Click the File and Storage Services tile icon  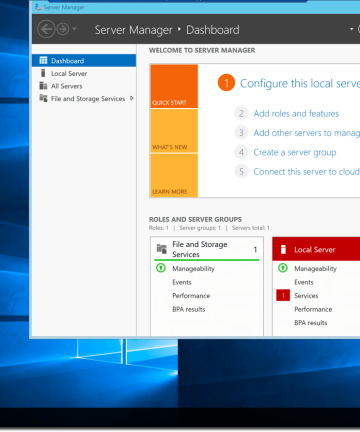coord(162,249)
